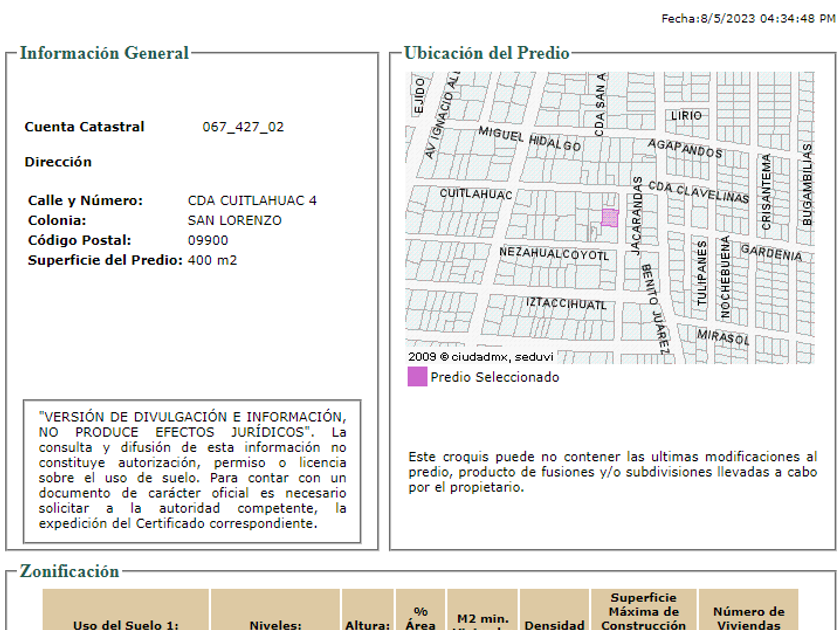840x630 pixels.
Task: Click the pink highlighted parcel on the map
Action: point(609,217)
